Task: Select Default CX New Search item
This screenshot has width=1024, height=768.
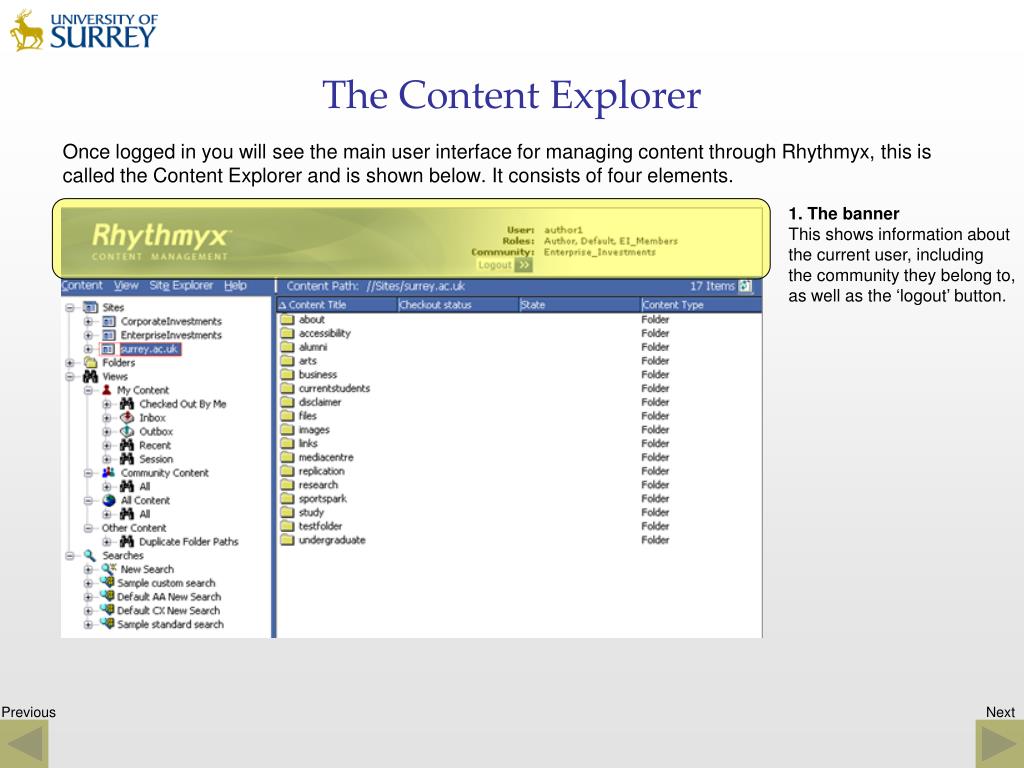Action: coord(168,611)
